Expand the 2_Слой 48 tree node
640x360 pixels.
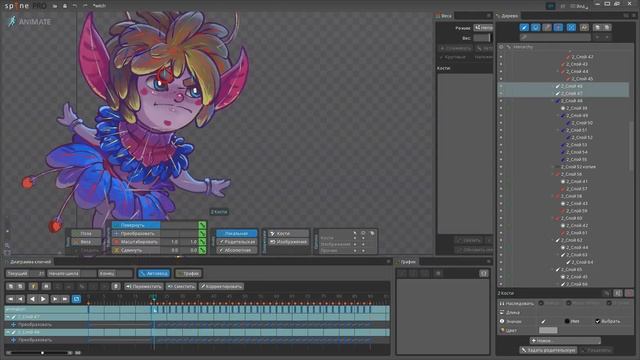[x=553, y=101]
